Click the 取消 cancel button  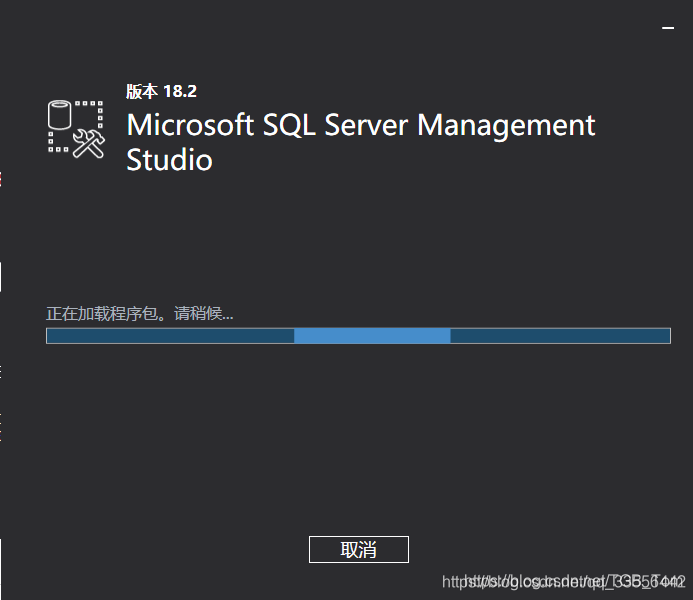point(358,549)
